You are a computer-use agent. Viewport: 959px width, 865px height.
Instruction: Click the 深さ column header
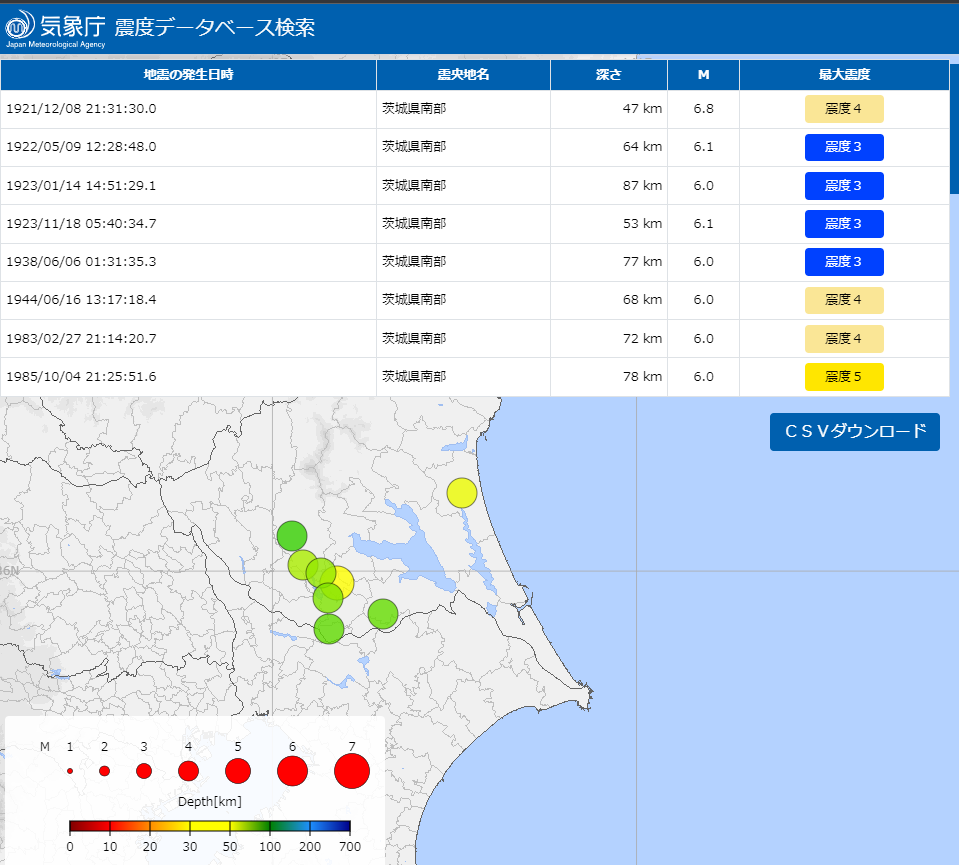(609, 75)
